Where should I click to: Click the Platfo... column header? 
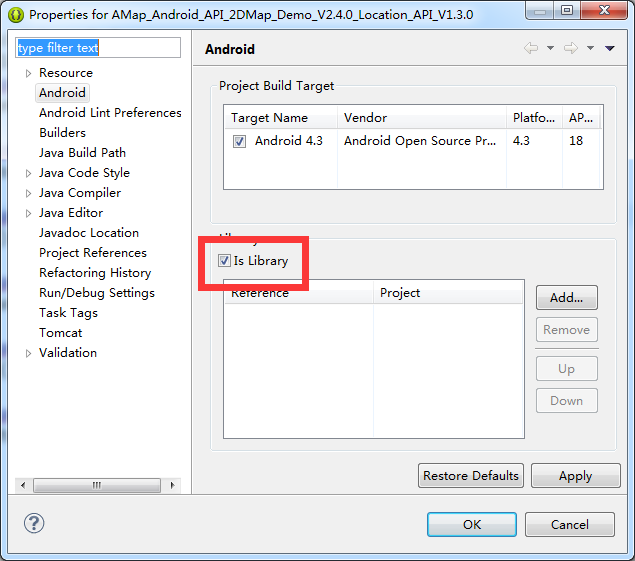[534, 117]
